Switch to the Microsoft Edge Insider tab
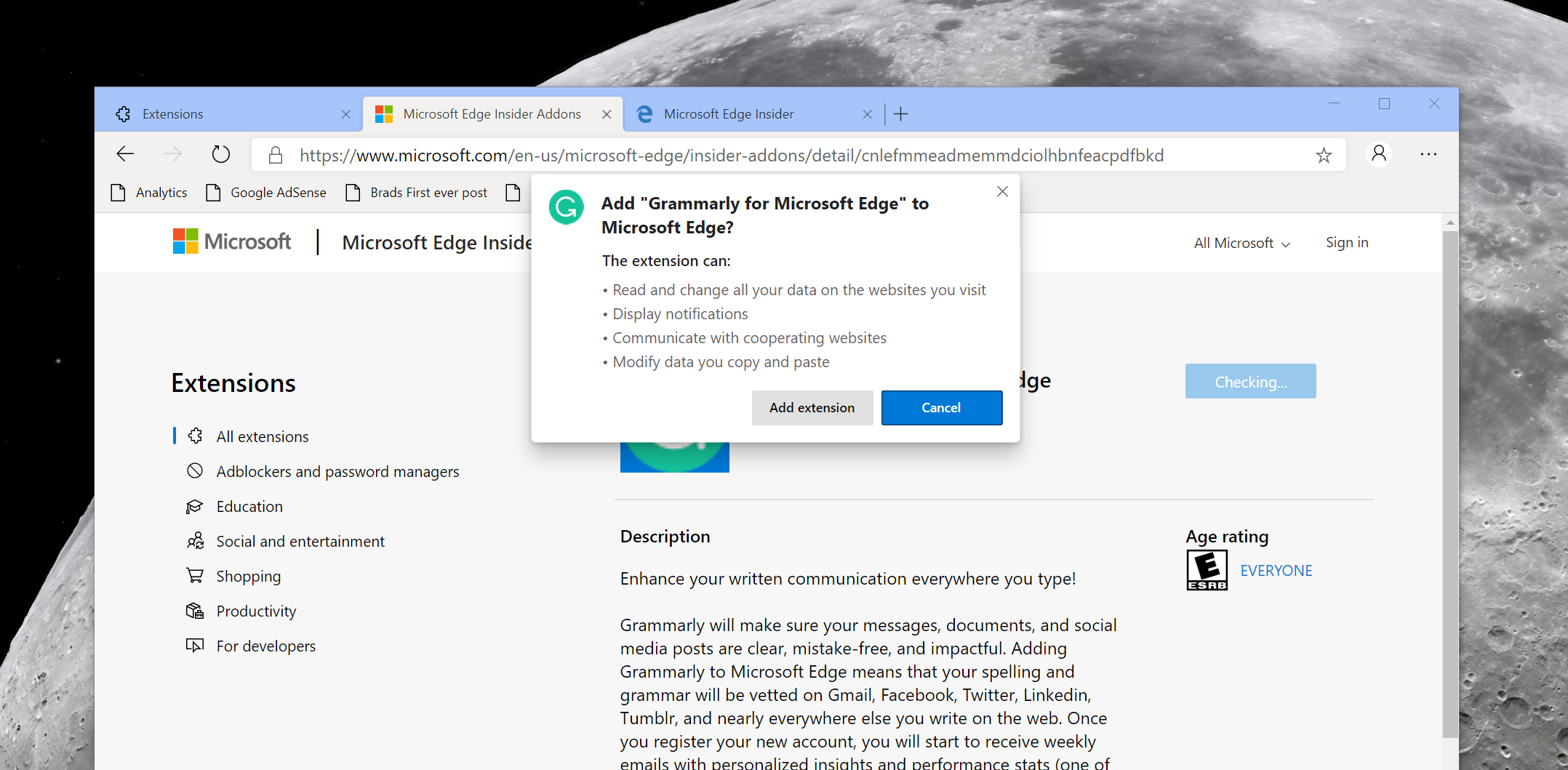The width and height of the screenshot is (1568, 770). (x=729, y=114)
